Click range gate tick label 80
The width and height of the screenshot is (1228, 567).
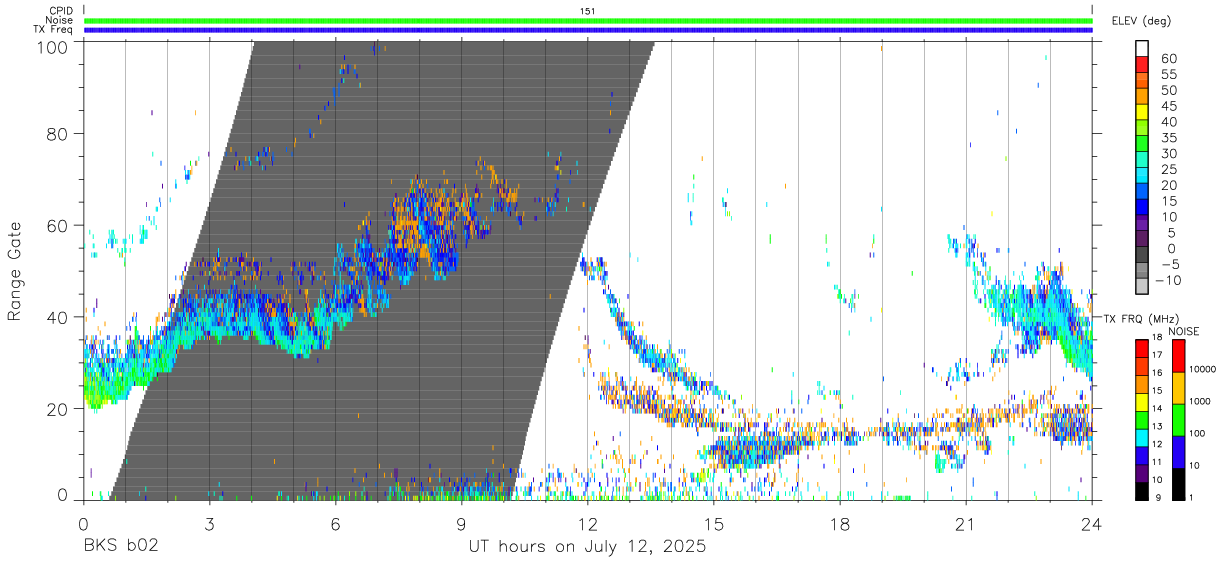click(x=57, y=134)
